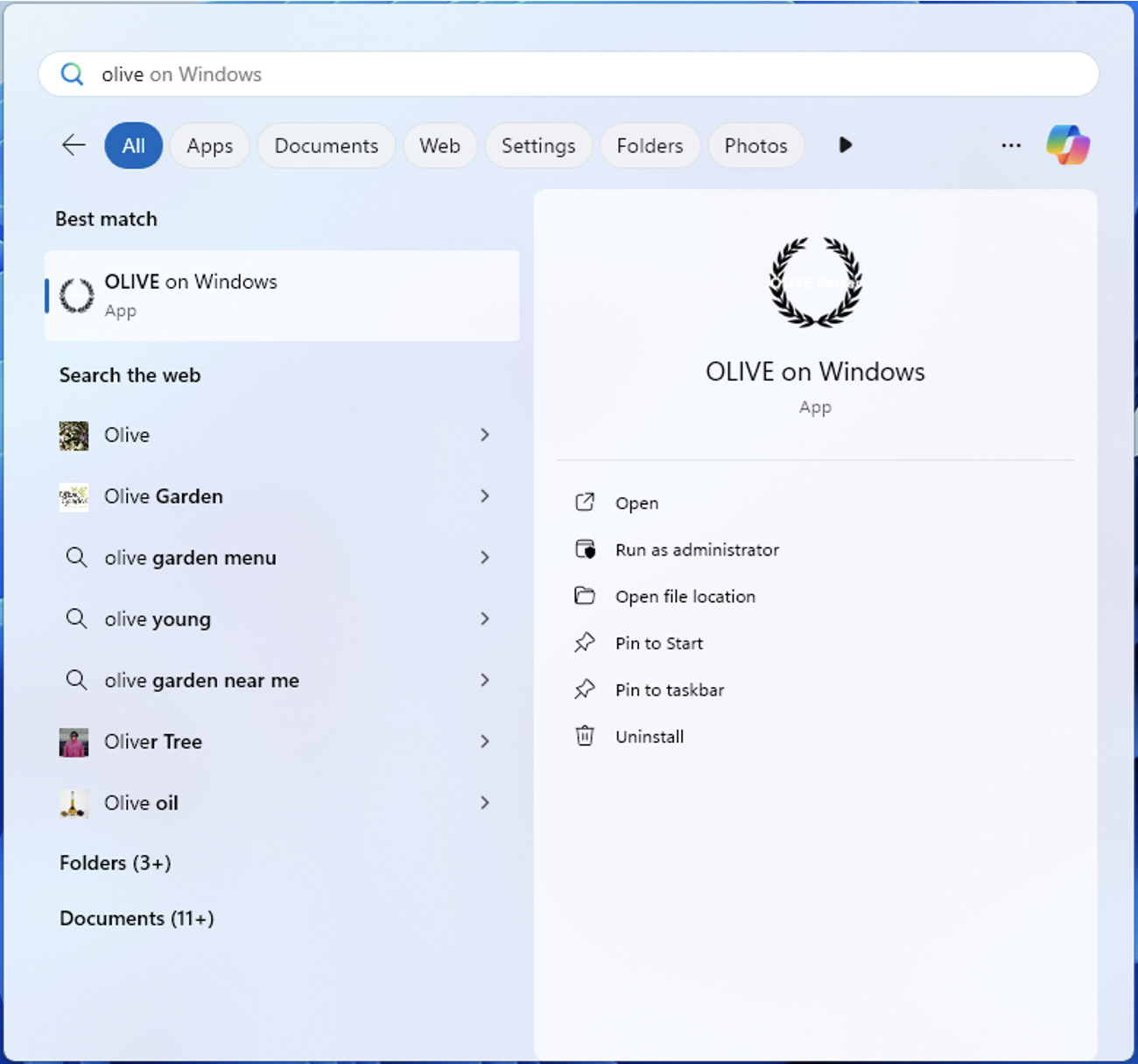Click the Run as administrator shield icon

pyautogui.click(x=585, y=549)
